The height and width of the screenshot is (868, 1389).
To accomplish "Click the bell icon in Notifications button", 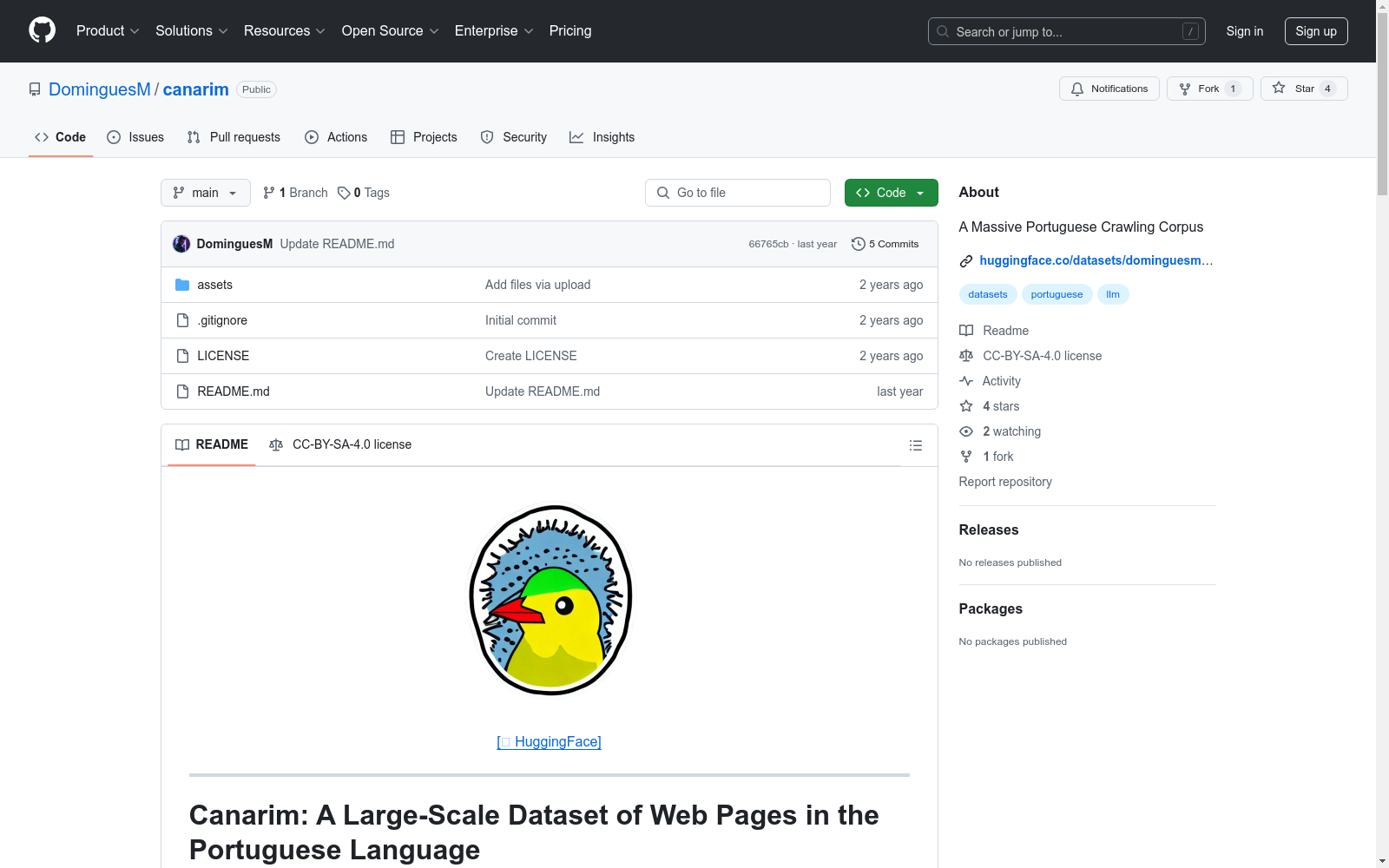I will pos(1077,89).
